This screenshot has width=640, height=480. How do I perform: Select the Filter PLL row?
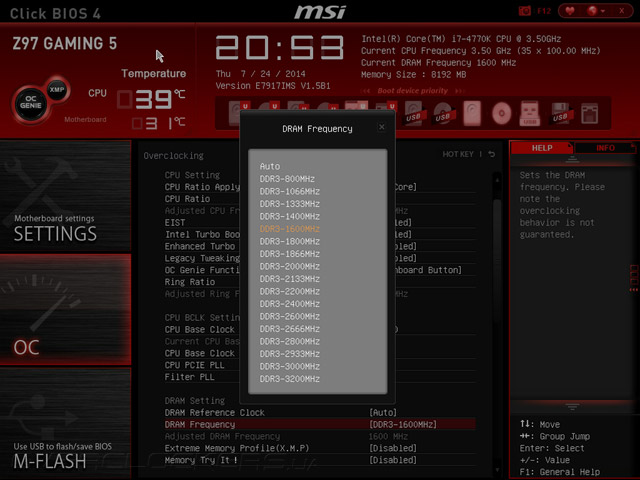(x=320, y=377)
